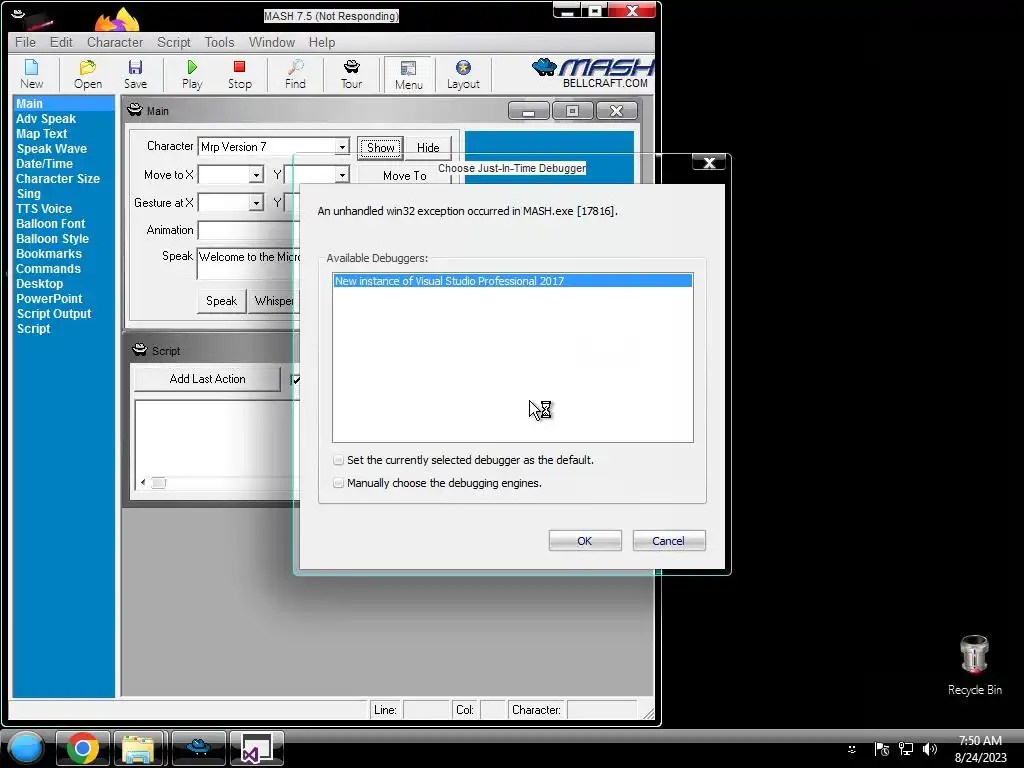Image resolution: width=1024 pixels, height=768 pixels.
Task: Select Sing in the sidebar
Action: pos(28,194)
